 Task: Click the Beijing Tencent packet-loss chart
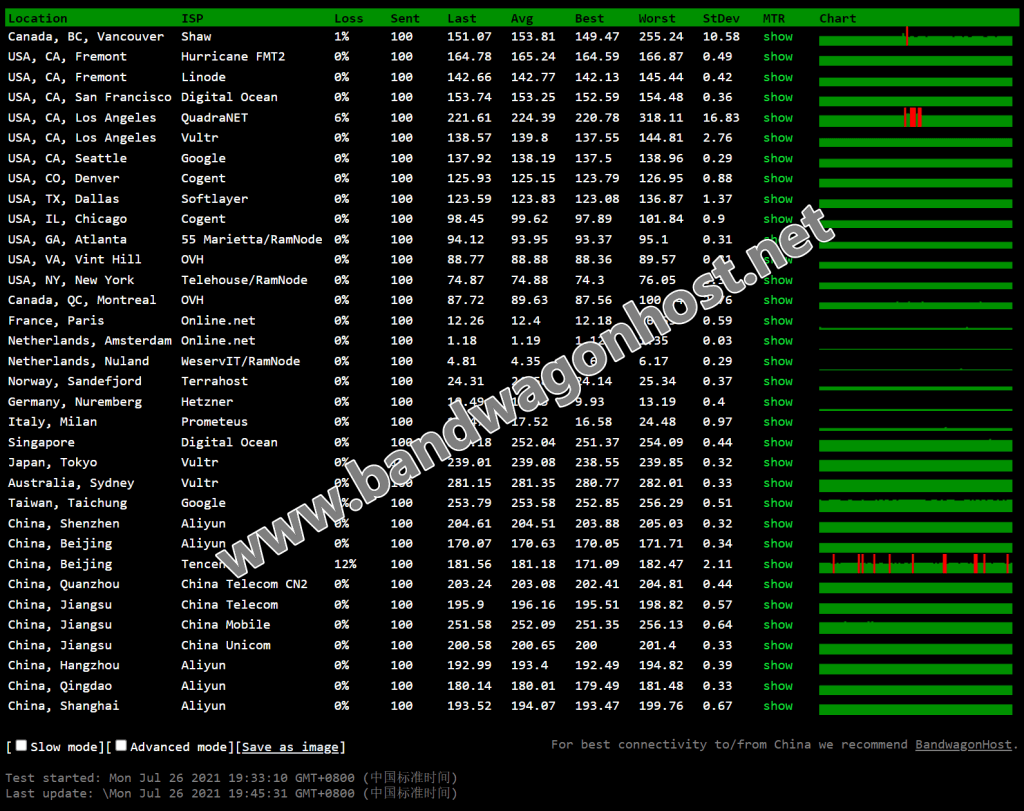coord(916,564)
